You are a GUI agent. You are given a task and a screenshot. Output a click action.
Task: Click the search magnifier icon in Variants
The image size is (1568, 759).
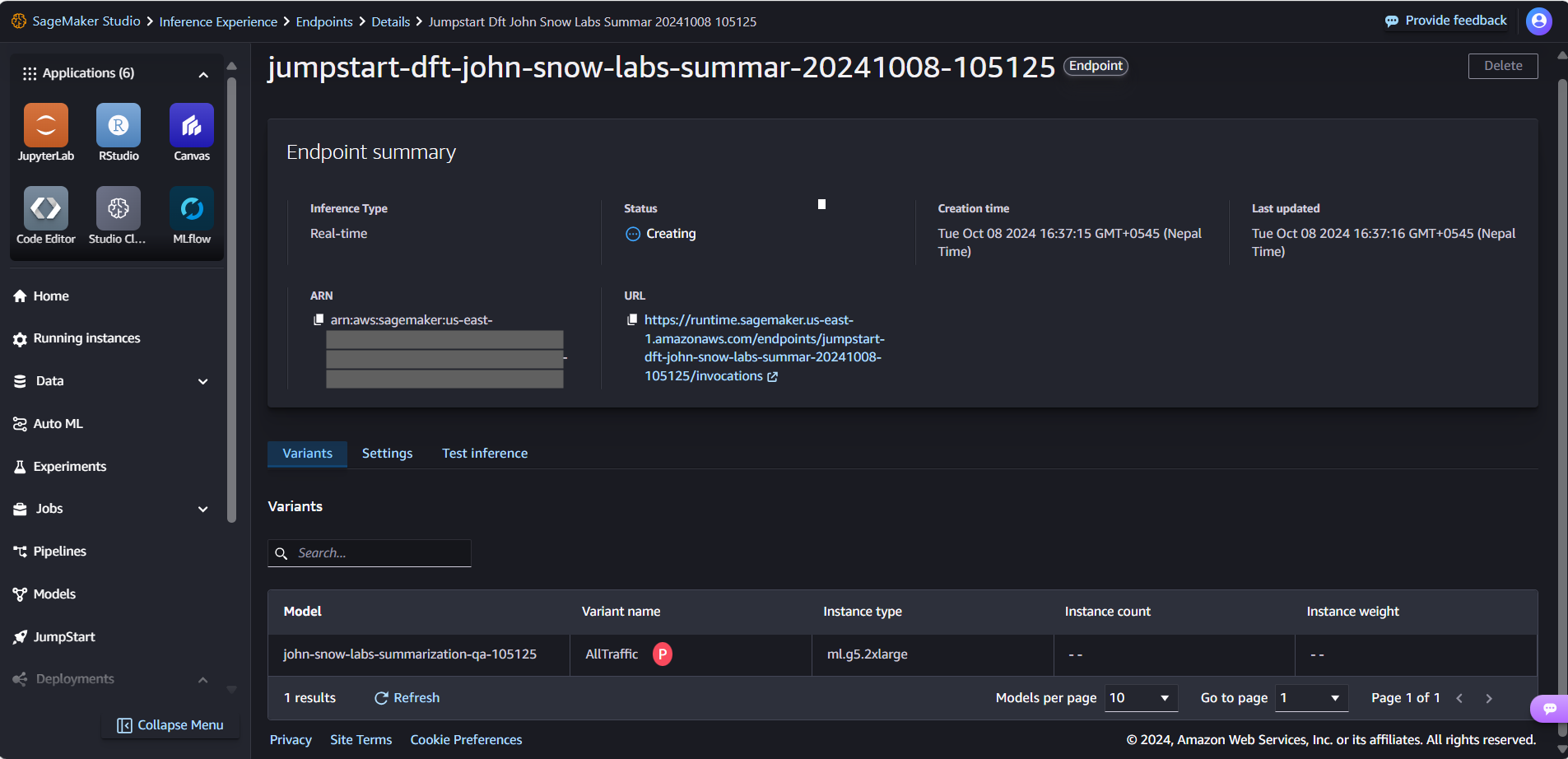tap(281, 553)
